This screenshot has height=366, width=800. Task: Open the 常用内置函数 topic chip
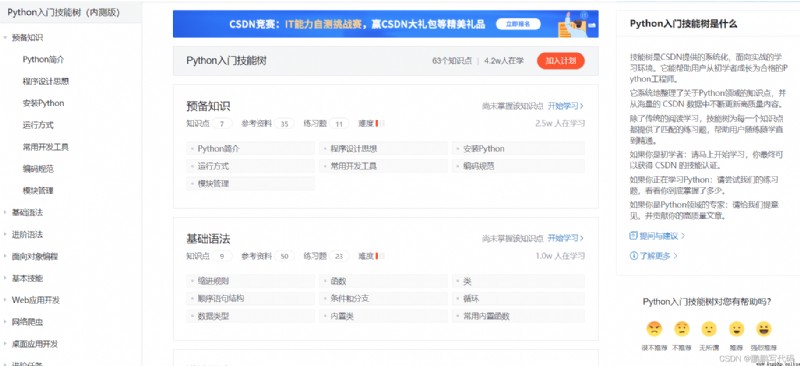518,316
